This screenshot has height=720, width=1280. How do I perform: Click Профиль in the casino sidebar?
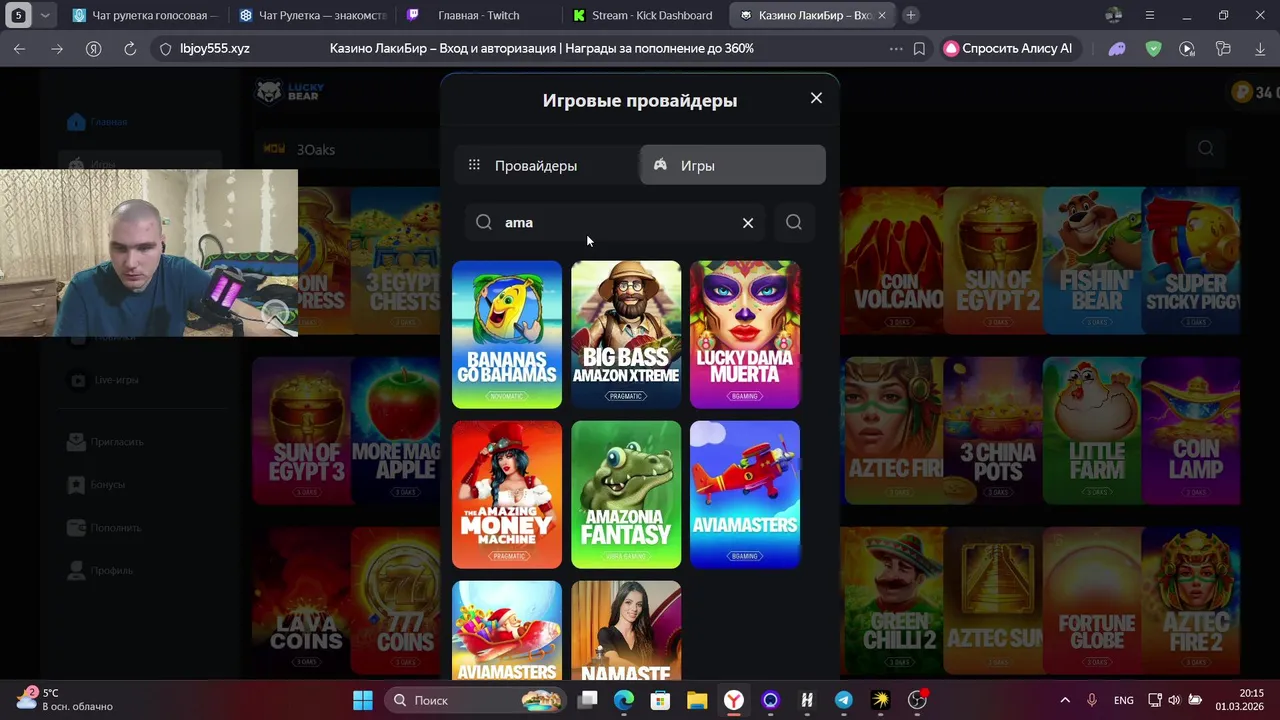click(100, 570)
